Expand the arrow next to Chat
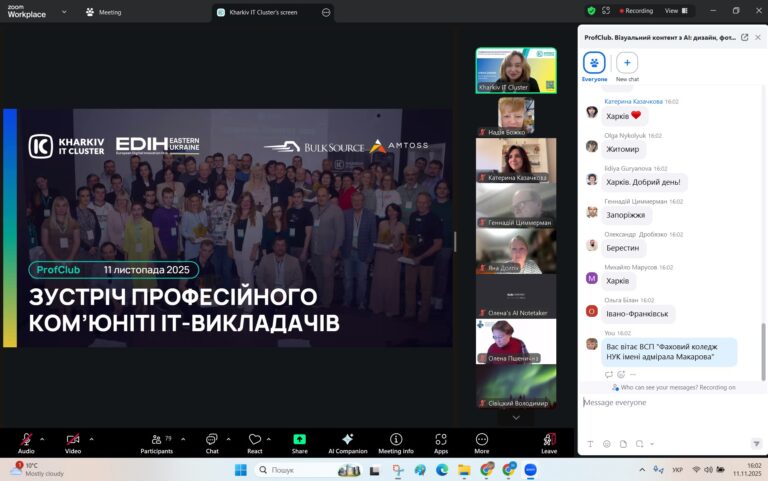This screenshot has width=768, height=481. pyautogui.click(x=228, y=439)
